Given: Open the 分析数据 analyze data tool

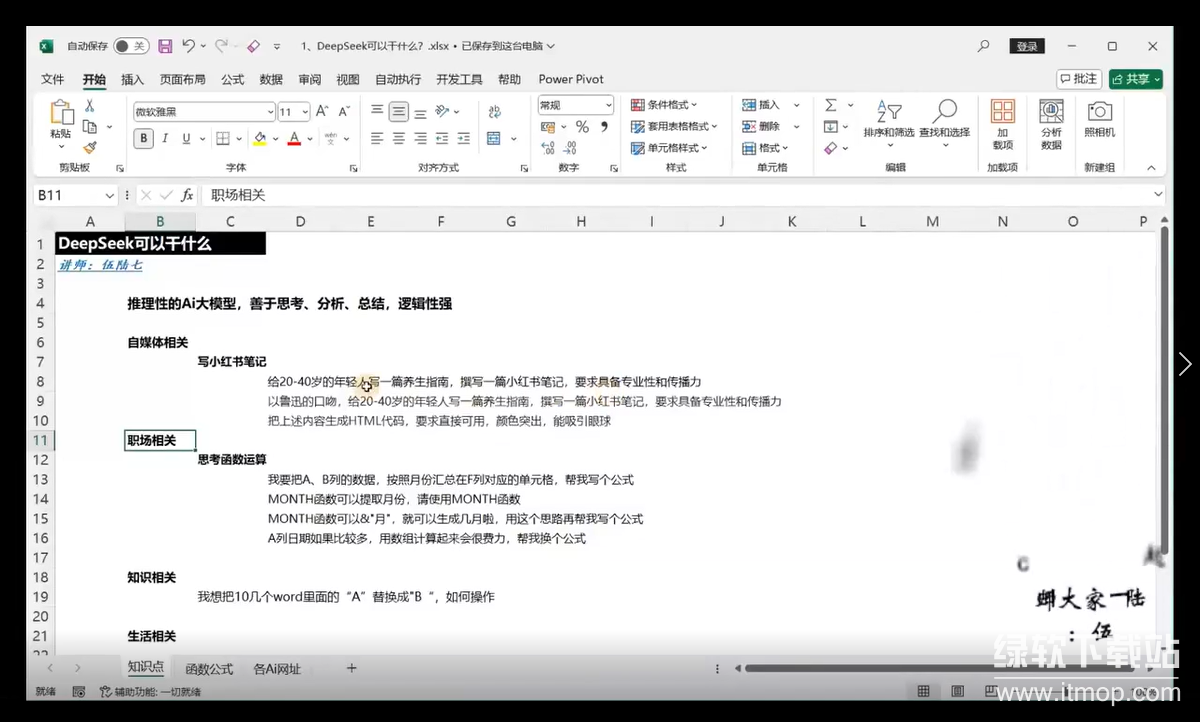Looking at the screenshot, I should [x=1051, y=124].
